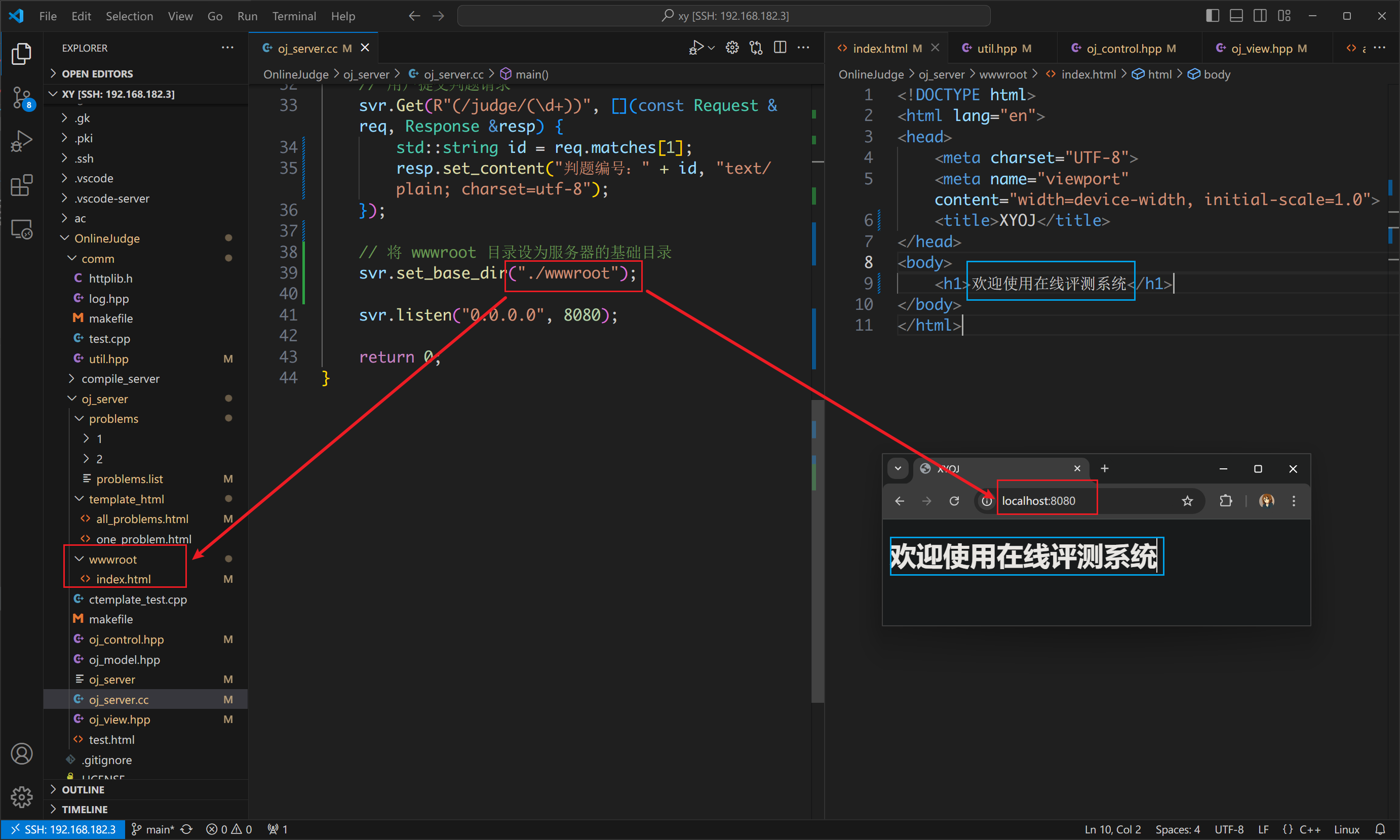Image resolution: width=1400 pixels, height=840 pixels.
Task: Click the main* git branch button
Action: coord(153,829)
